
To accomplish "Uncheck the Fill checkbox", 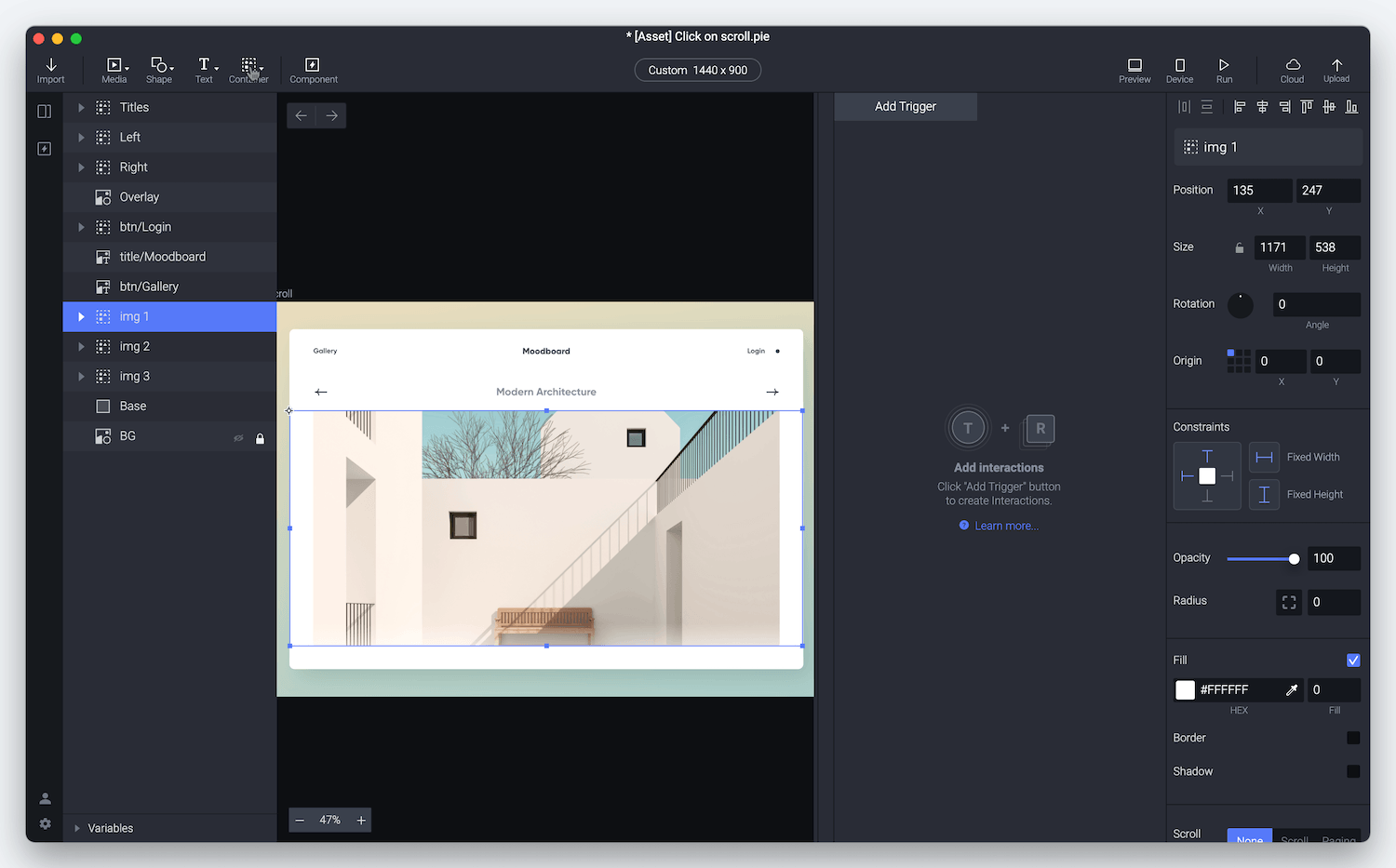I will click(1353, 661).
